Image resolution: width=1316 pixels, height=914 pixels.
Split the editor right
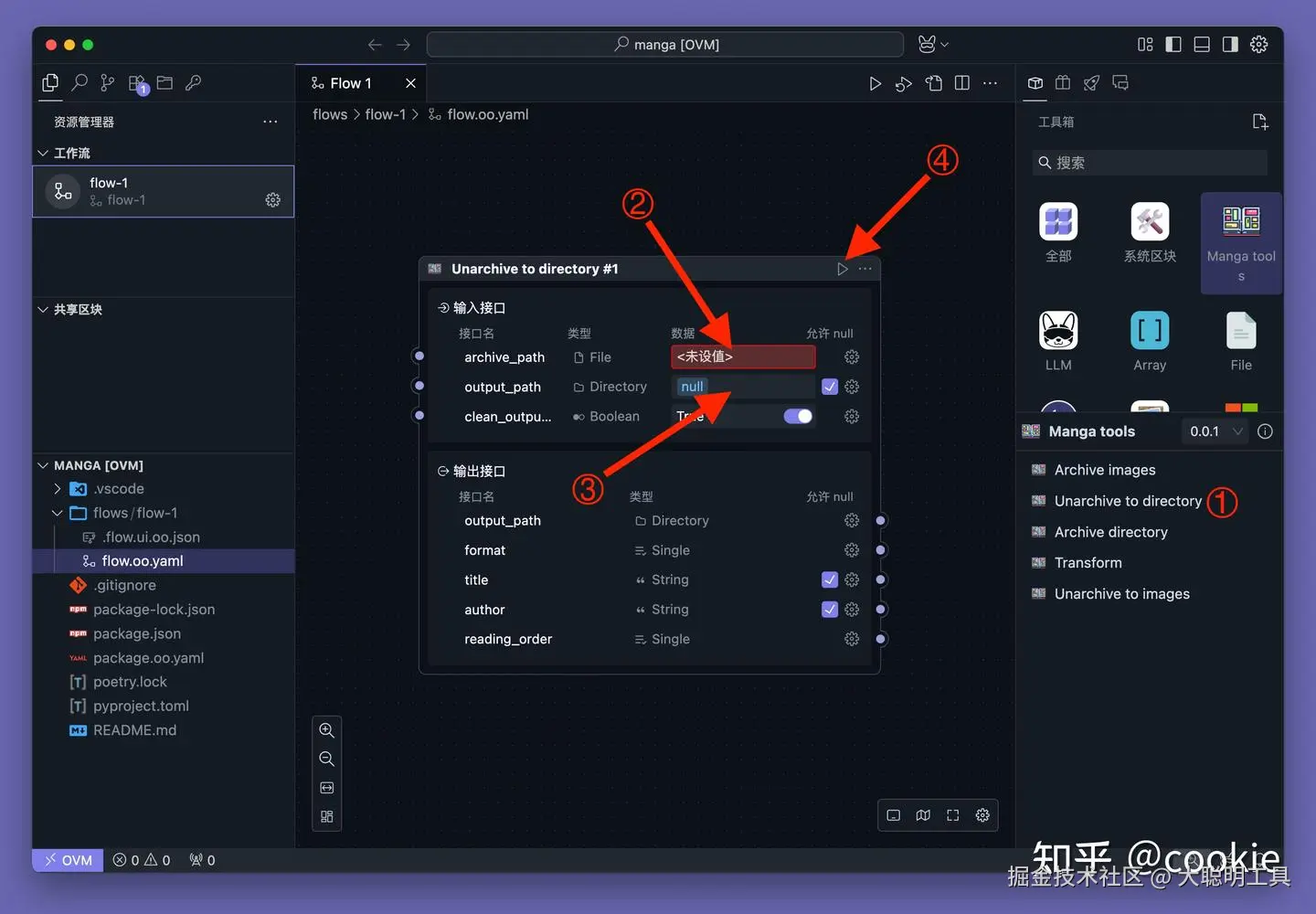(961, 83)
